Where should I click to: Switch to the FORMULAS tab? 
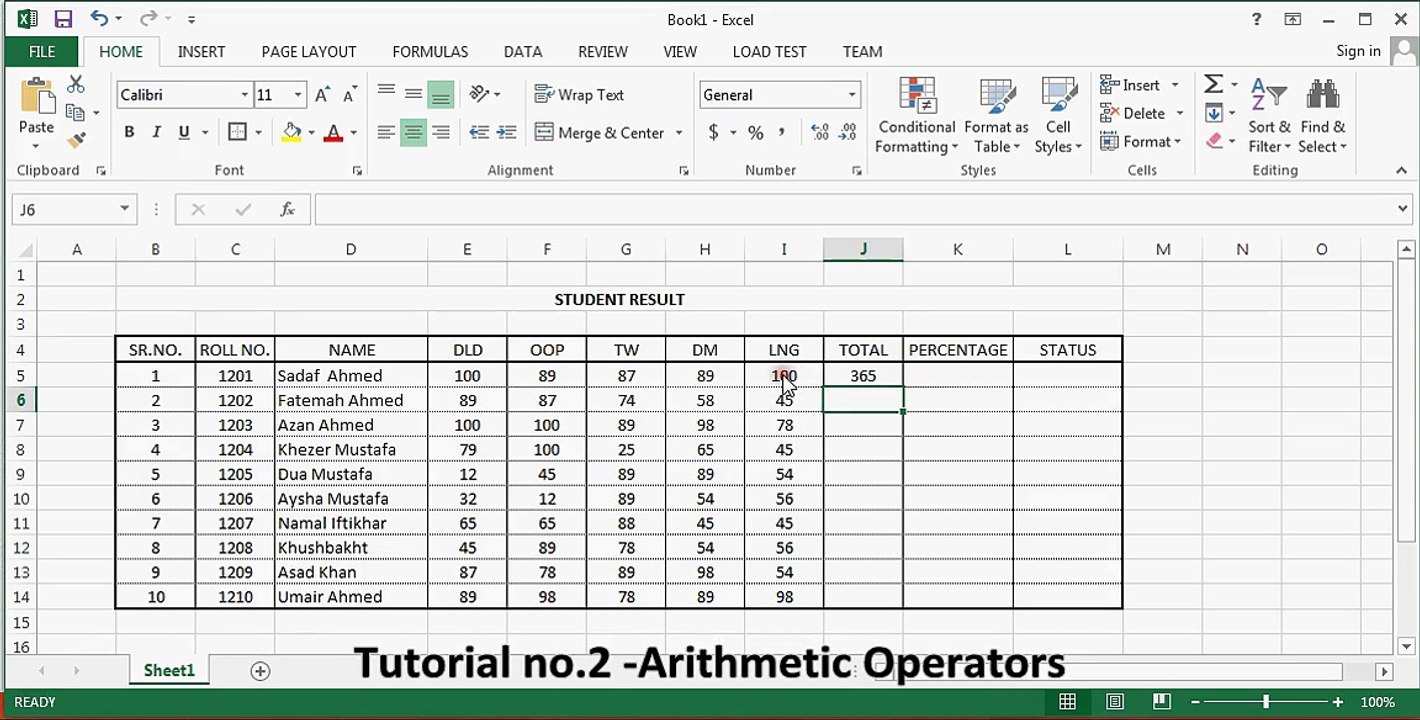coord(430,52)
